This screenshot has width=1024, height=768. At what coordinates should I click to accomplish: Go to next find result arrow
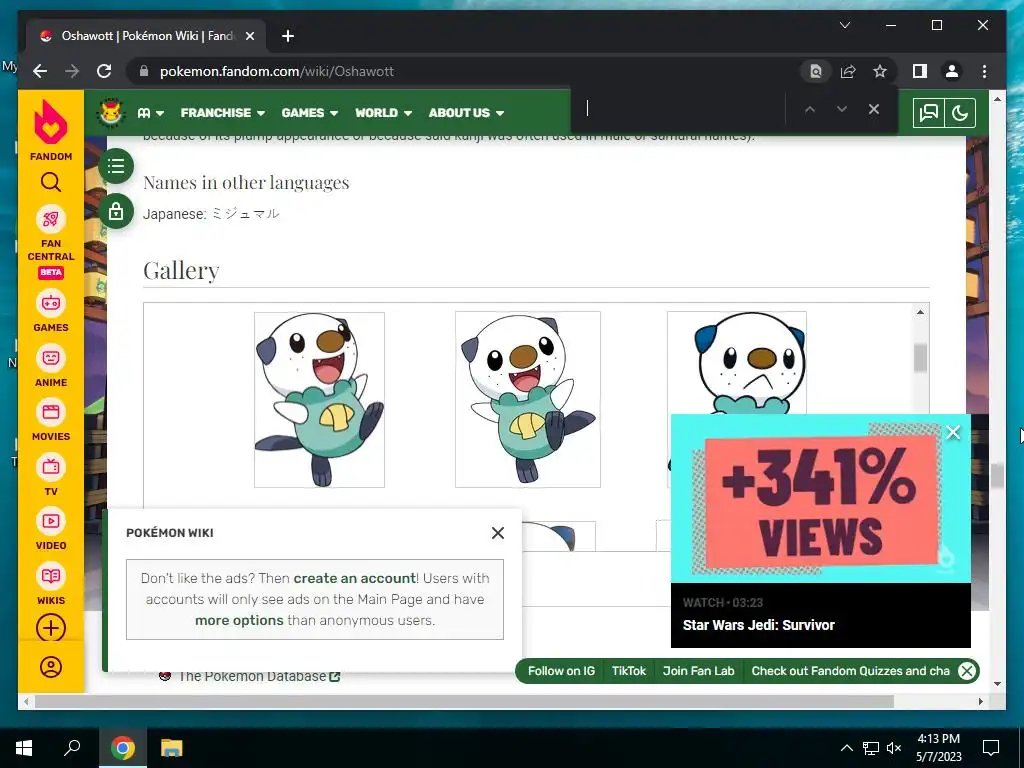point(842,109)
